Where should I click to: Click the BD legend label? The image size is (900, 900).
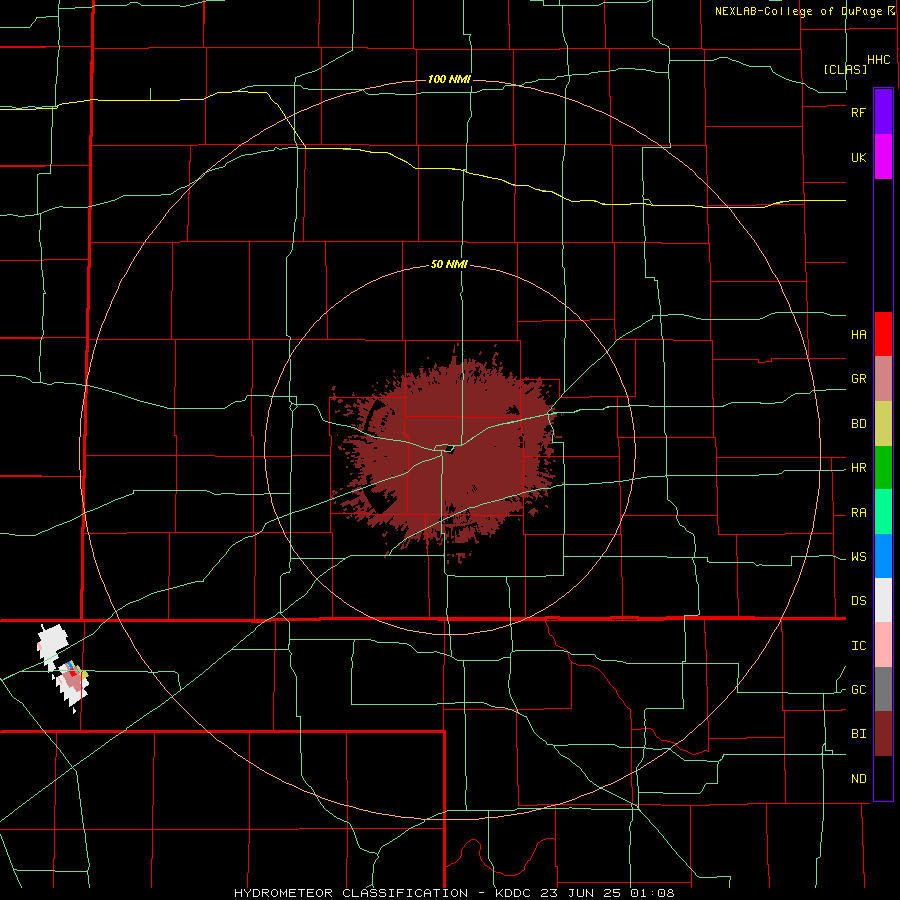point(859,424)
